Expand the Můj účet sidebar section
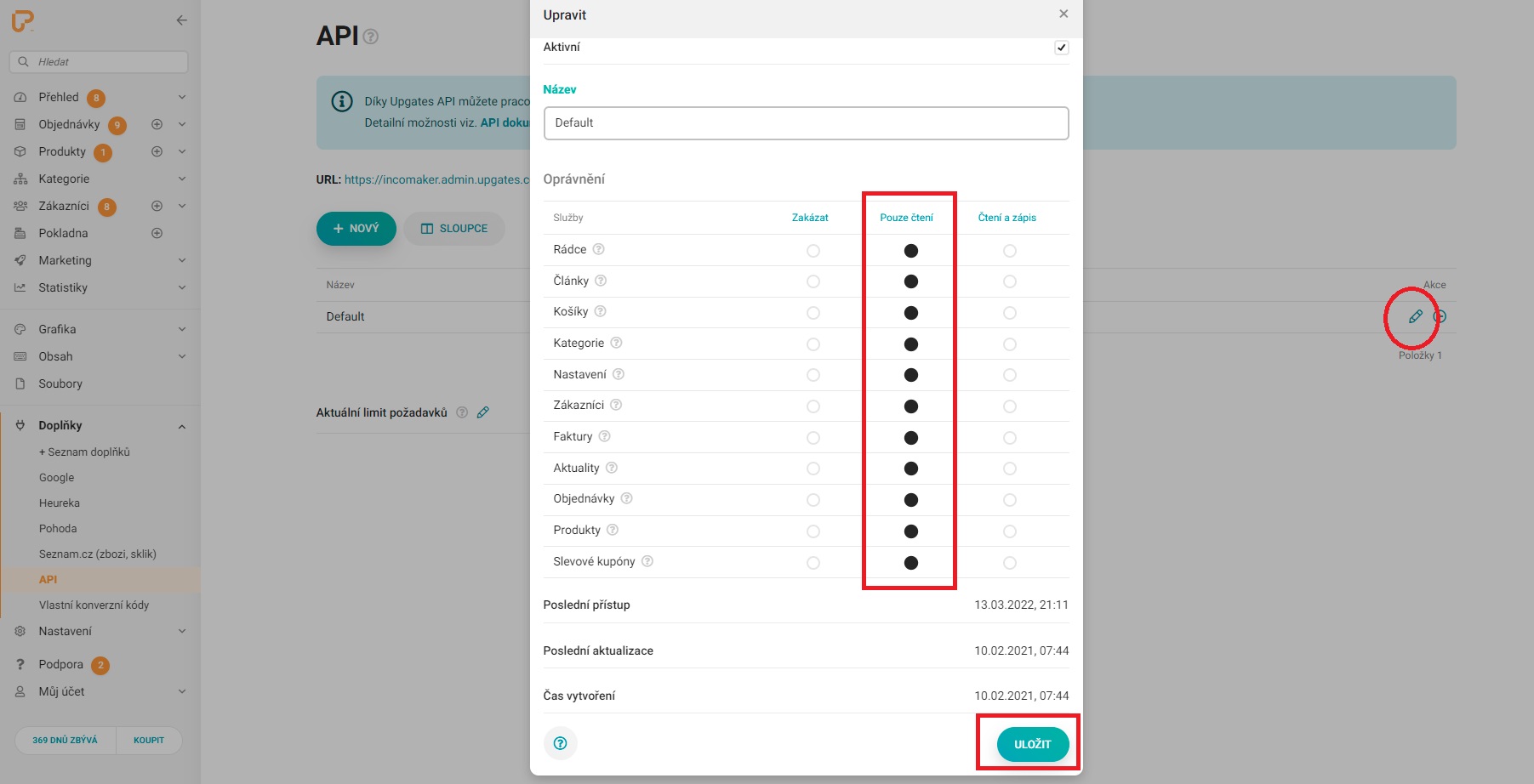This screenshot has width=1534, height=784. pyautogui.click(x=181, y=691)
